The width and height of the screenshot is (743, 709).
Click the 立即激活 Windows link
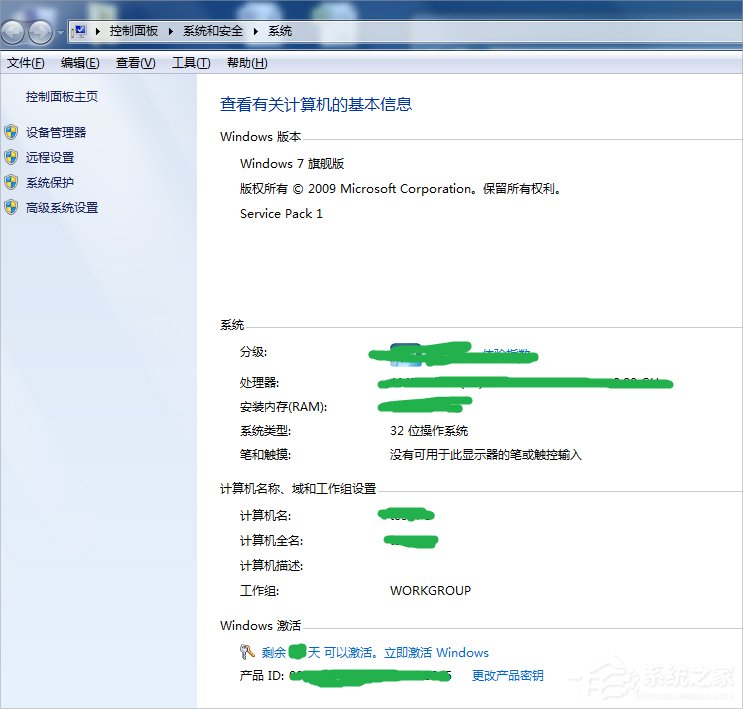click(429, 653)
